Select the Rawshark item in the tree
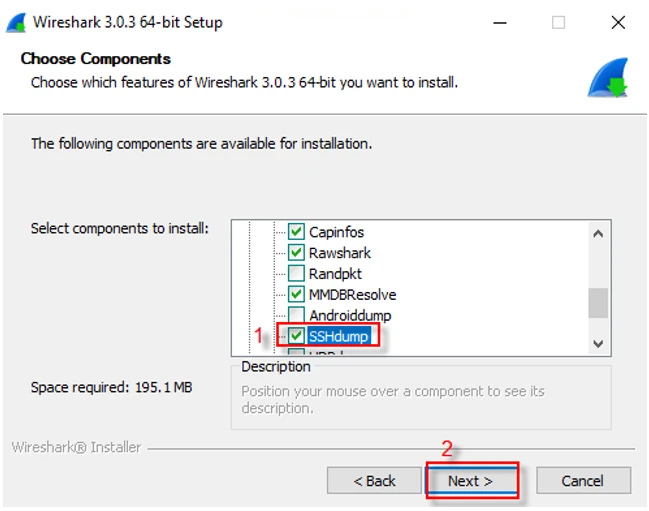 (x=338, y=253)
